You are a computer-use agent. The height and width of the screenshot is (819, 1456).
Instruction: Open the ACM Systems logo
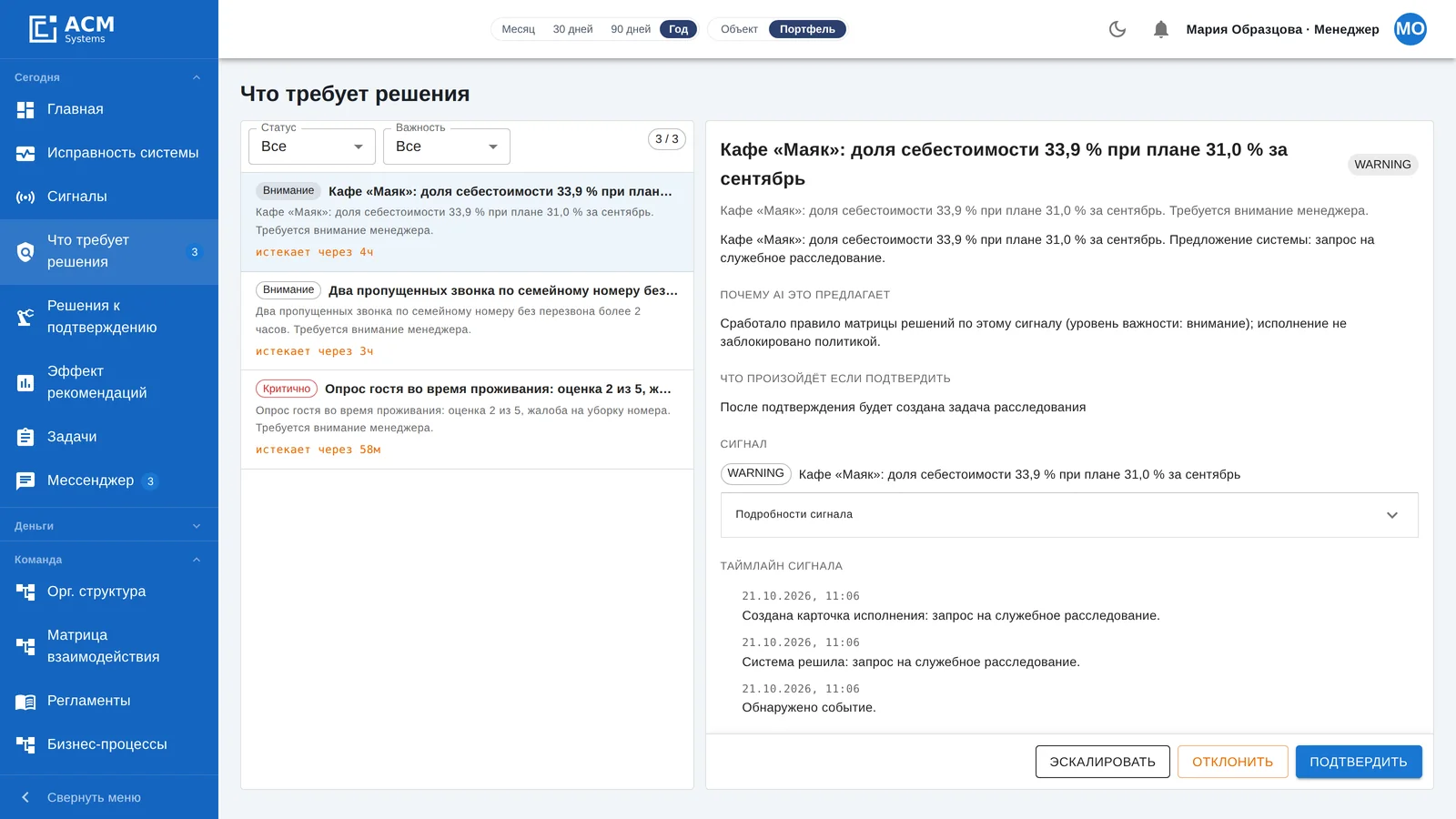(72, 29)
